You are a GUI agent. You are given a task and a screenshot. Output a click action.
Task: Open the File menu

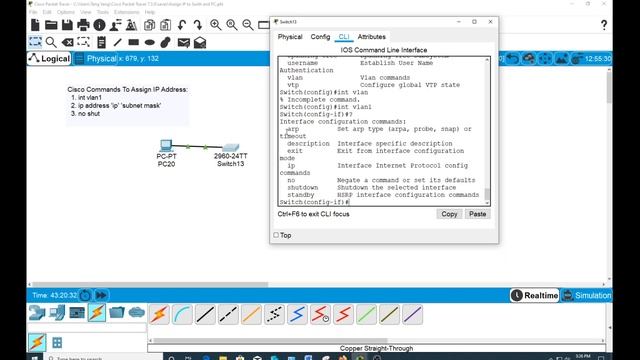click(x=33, y=12)
